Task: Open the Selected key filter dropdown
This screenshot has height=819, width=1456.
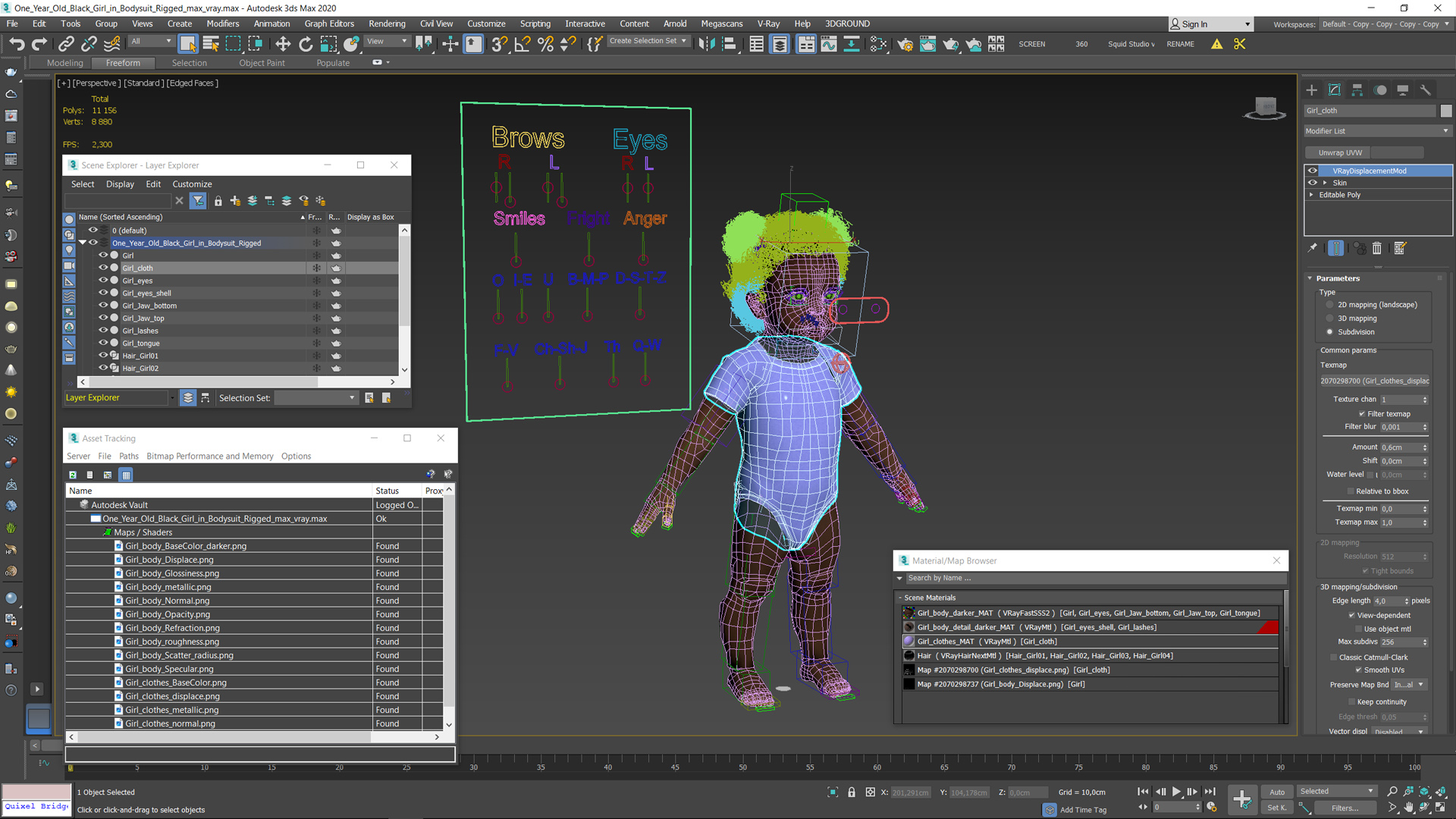Action: (x=1337, y=792)
